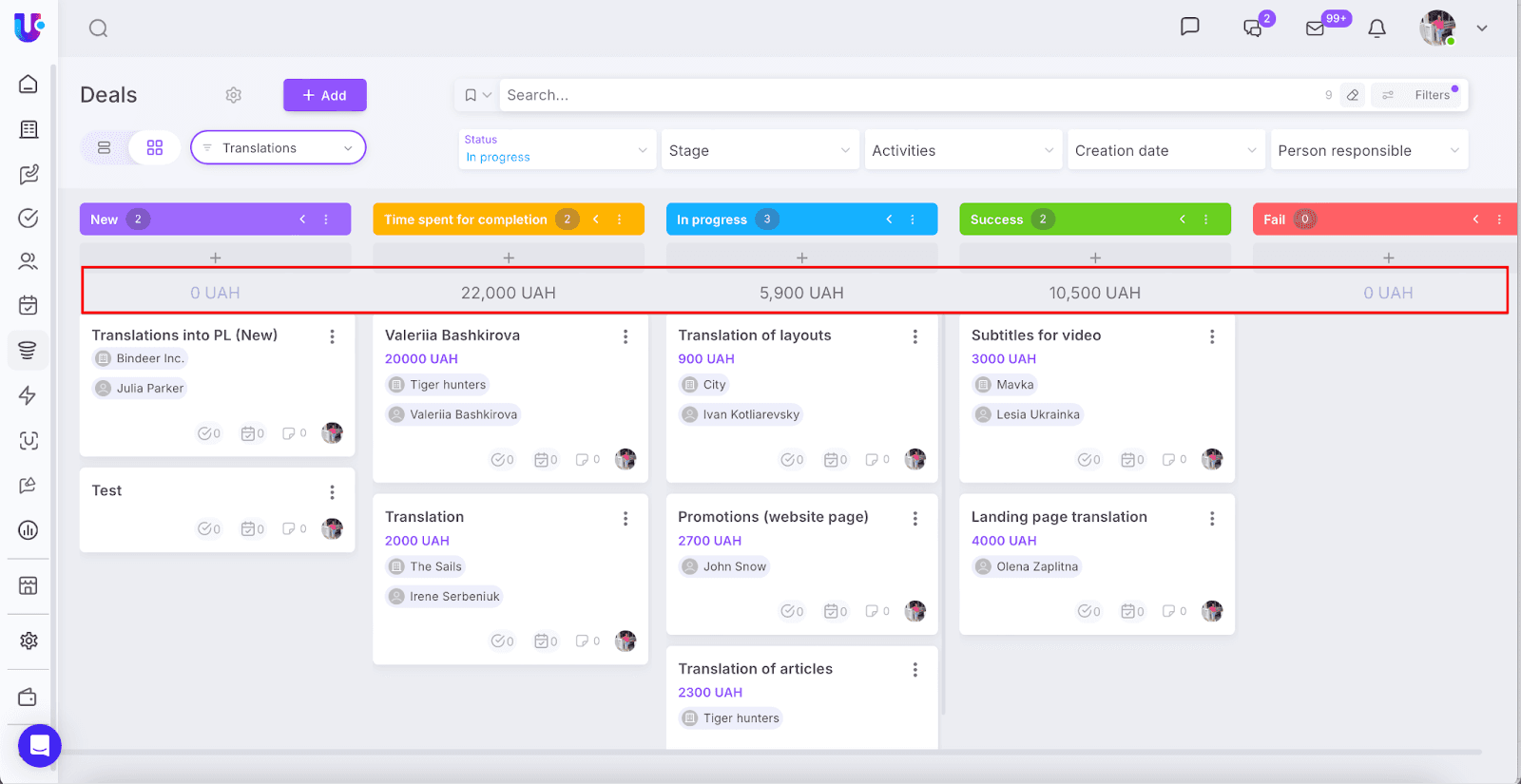
Task: Open the Filters button
Action: pos(1420,95)
